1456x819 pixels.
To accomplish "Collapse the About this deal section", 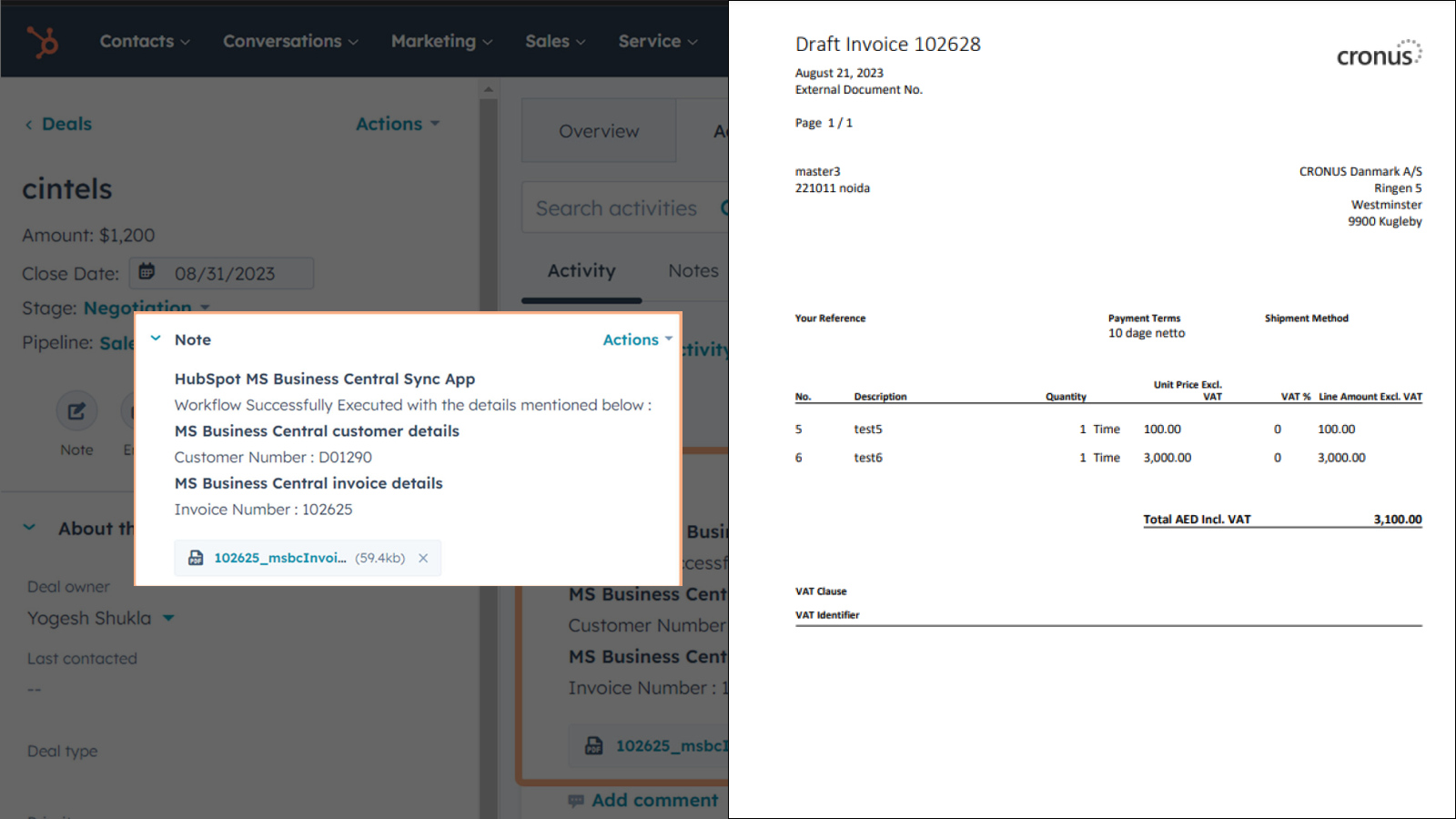I will [x=28, y=527].
